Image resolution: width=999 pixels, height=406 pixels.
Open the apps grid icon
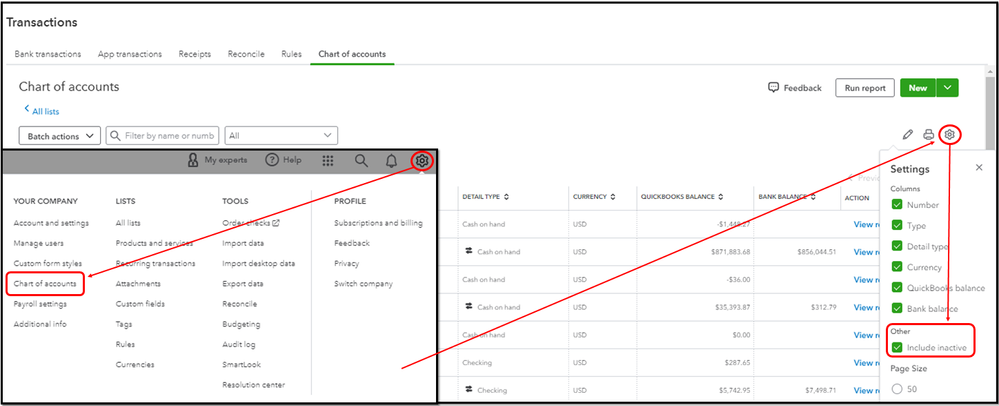pyautogui.click(x=327, y=161)
